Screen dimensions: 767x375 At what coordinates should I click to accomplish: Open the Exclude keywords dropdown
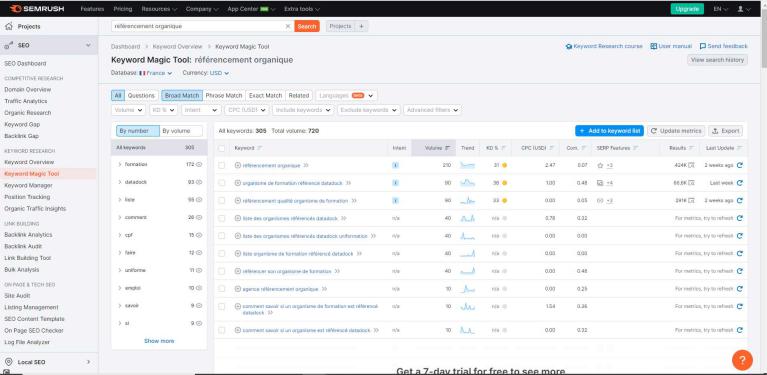369,110
